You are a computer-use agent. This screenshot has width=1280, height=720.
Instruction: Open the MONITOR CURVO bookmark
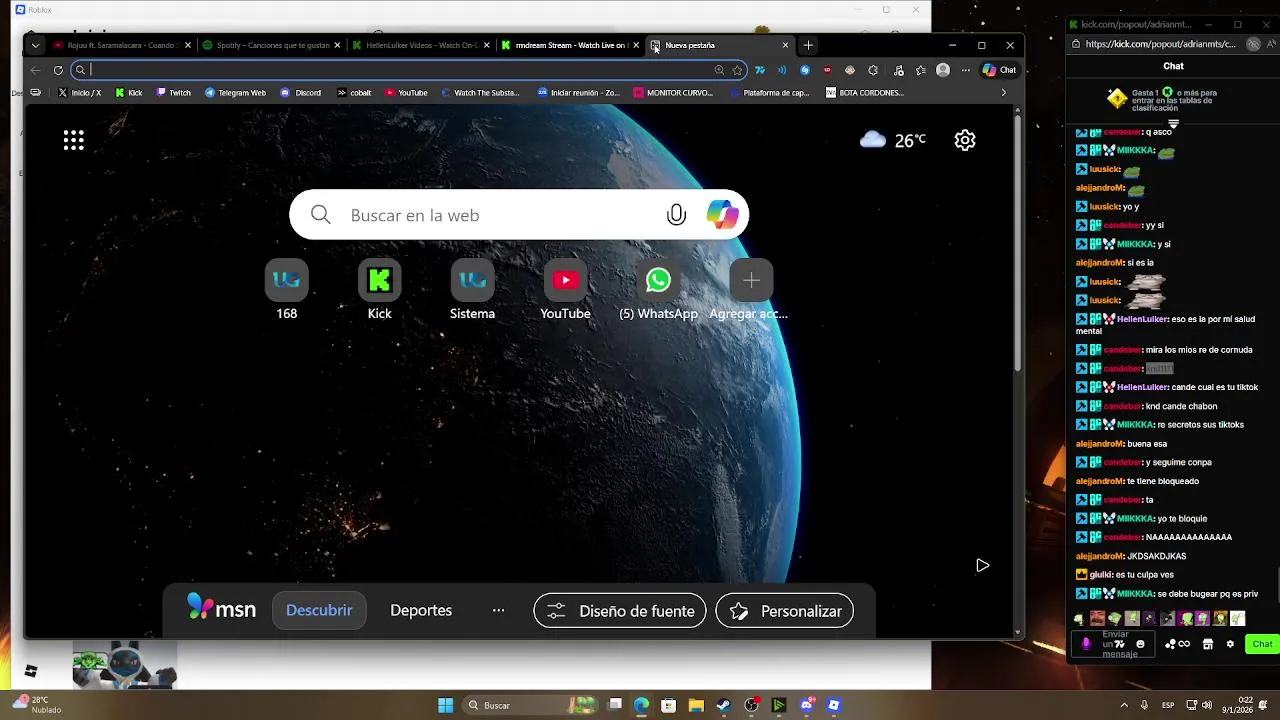(x=671, y=93)
